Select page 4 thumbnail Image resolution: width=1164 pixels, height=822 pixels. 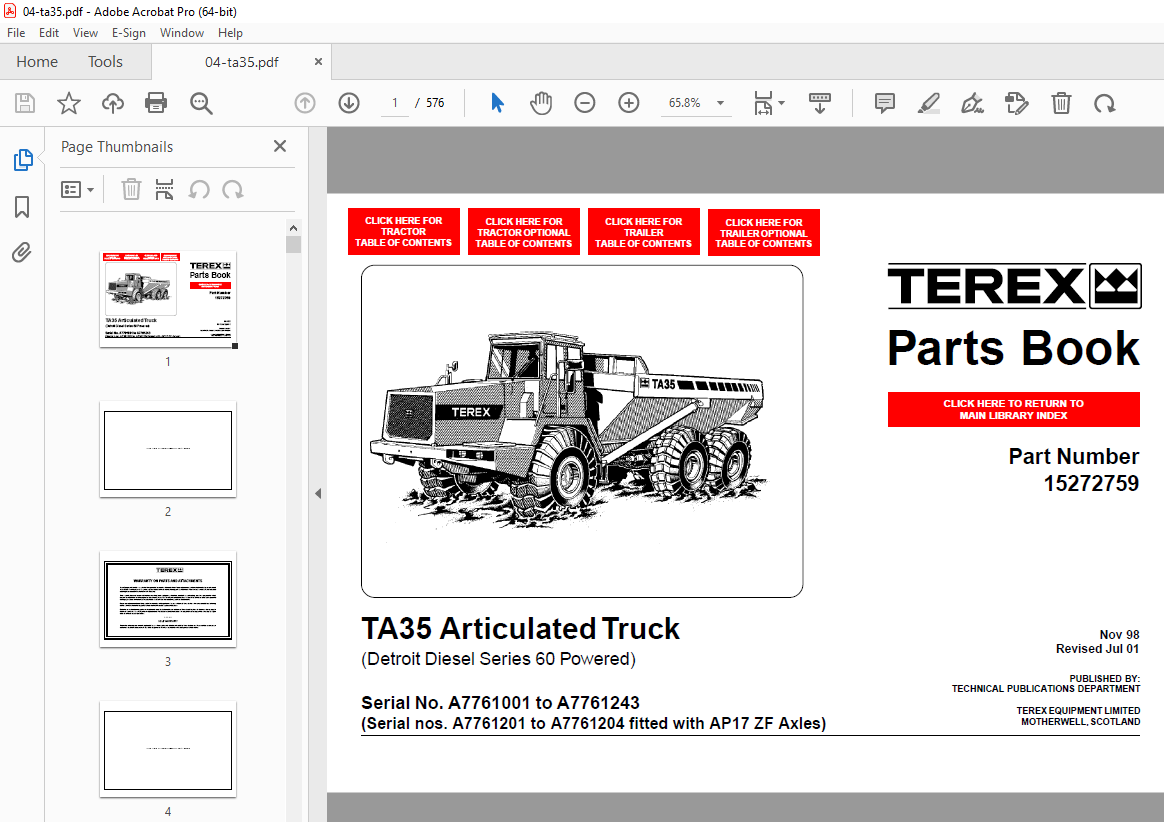tap(169, 750)
